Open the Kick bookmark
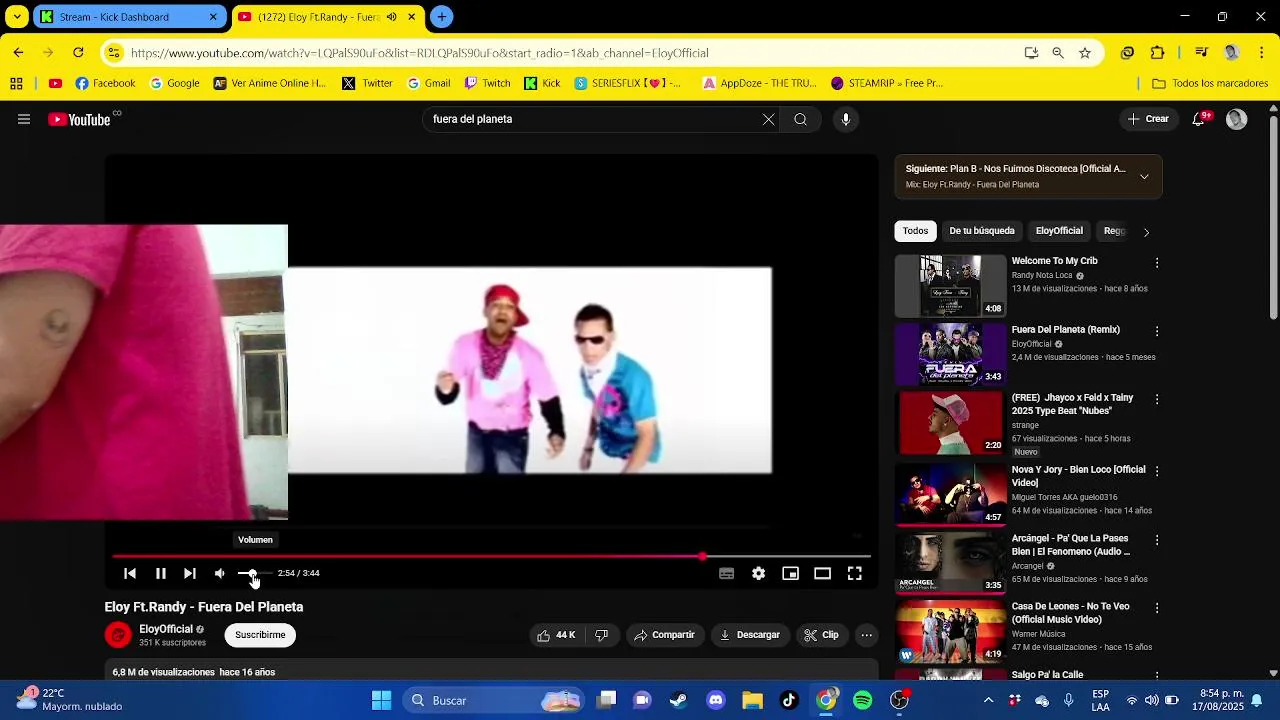Screen dimensions: 1280x720 [542, 83]
